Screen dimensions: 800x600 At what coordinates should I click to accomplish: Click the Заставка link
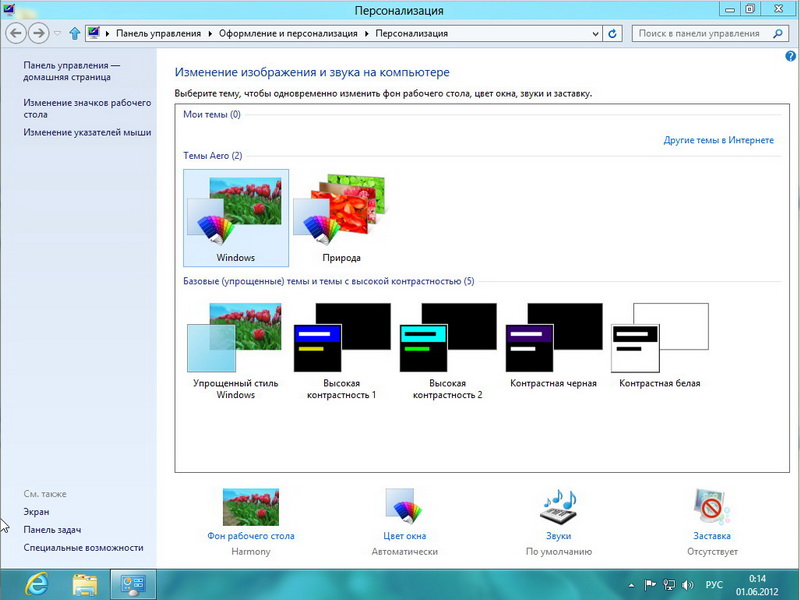(x=712, y=536)
